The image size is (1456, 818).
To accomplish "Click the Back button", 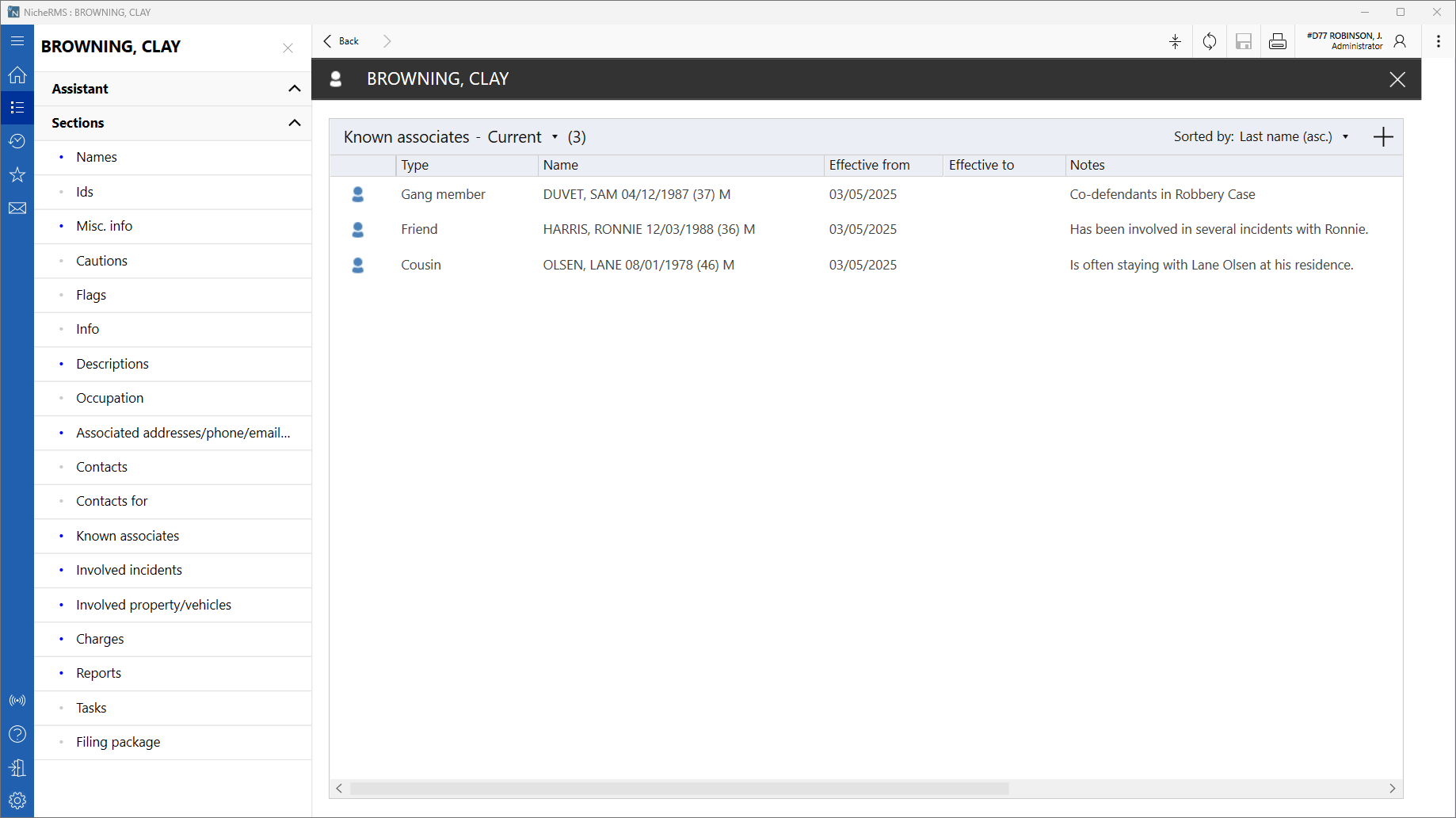I will (x=341, y=41).
